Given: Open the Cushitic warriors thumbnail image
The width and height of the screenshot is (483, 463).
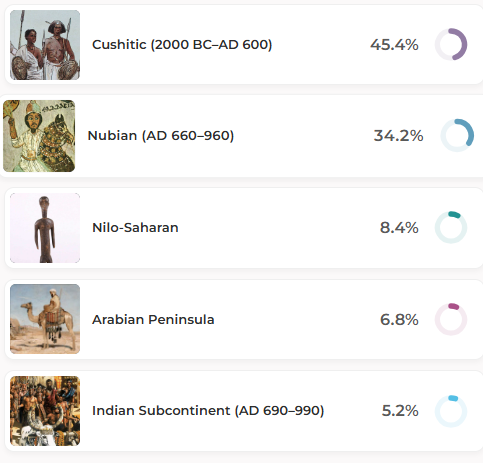Looking at the screenshot, I should [45, 45].
